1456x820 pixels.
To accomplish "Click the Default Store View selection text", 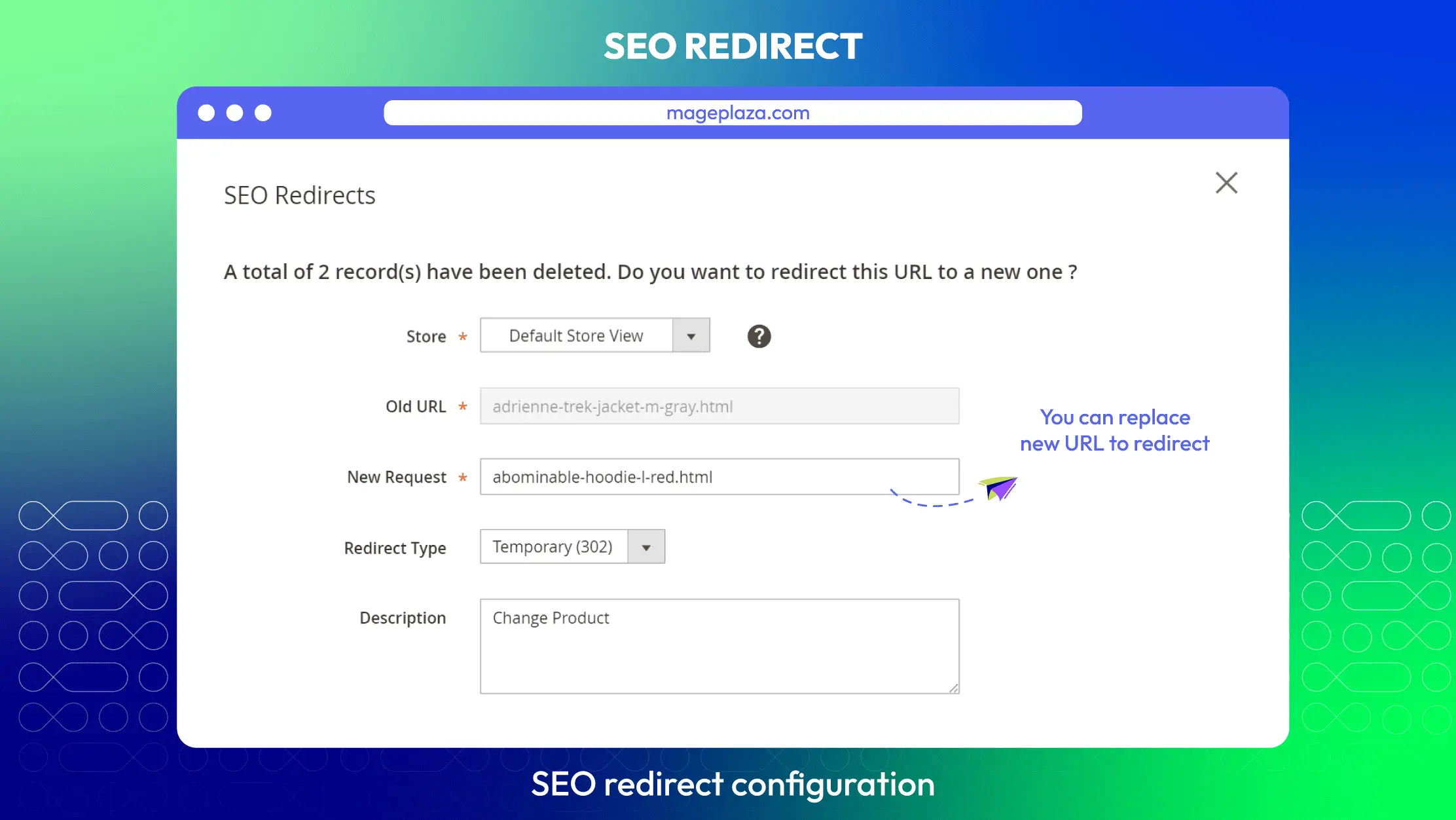I will [x=576, y=336].
